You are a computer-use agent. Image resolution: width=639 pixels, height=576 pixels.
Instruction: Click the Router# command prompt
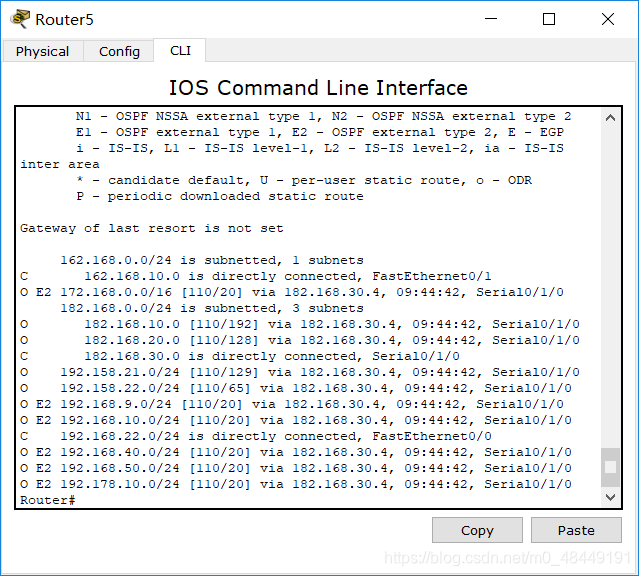pyautogui.click(x=48, y=500)
